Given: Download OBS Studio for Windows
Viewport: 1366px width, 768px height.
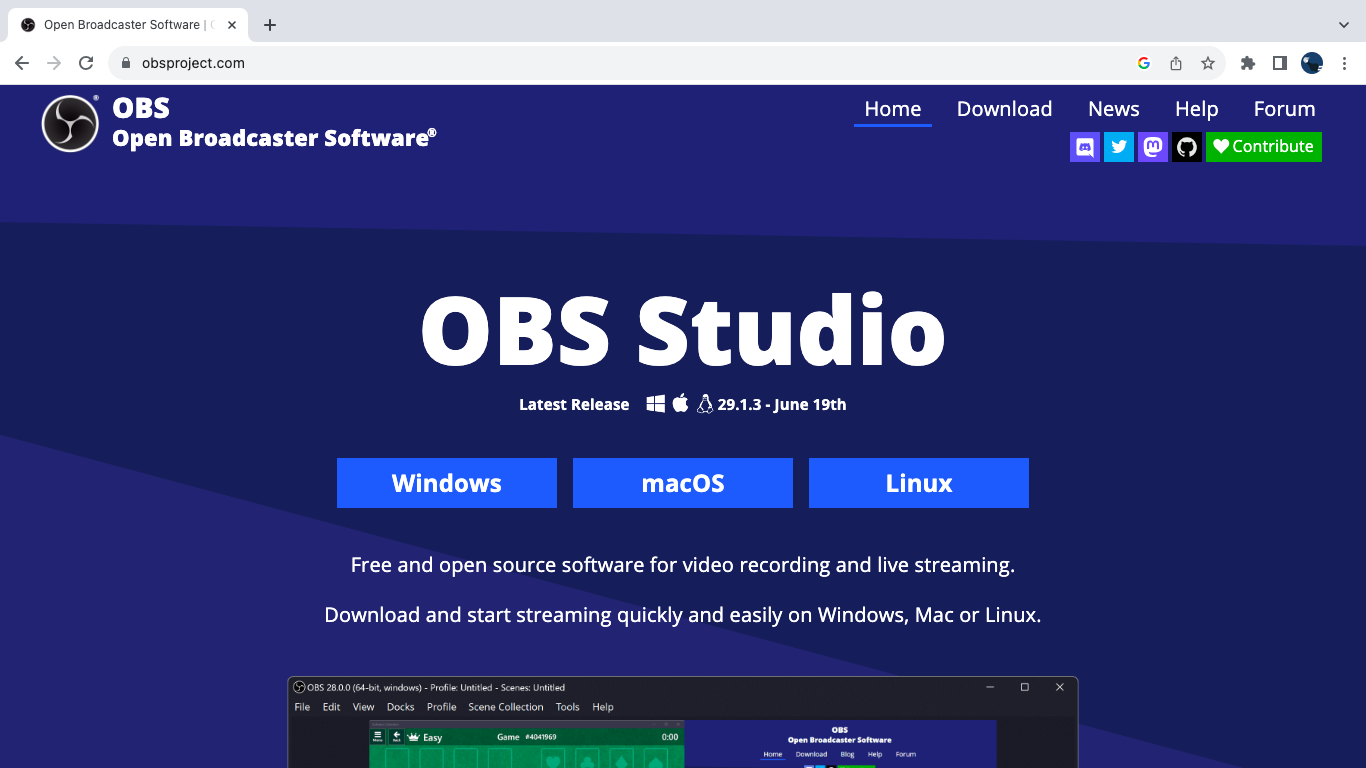Looking at the screenshot, I should click(x=446, y=483).
